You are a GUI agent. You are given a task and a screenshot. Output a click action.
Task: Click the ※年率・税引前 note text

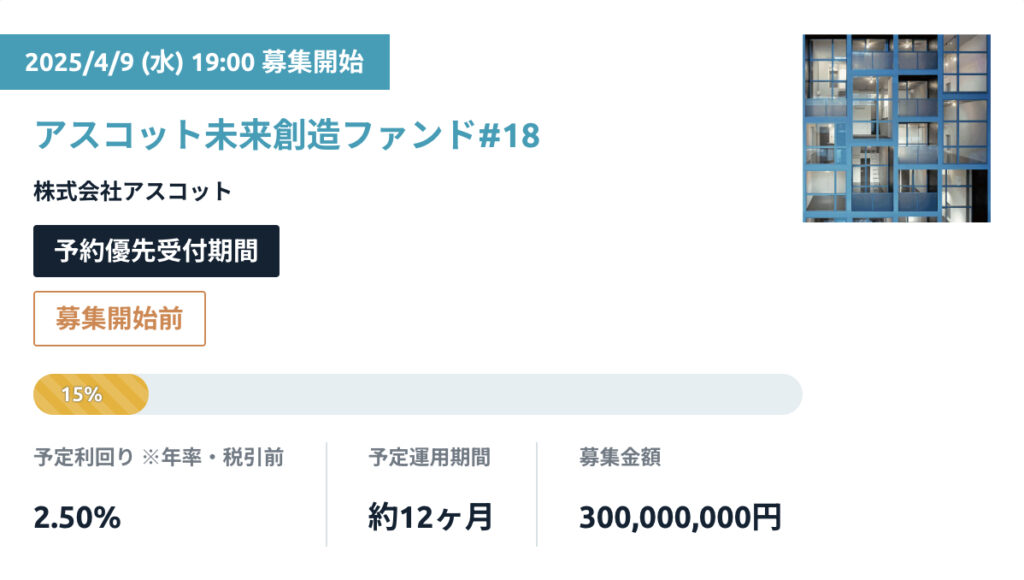click(213, 457)
